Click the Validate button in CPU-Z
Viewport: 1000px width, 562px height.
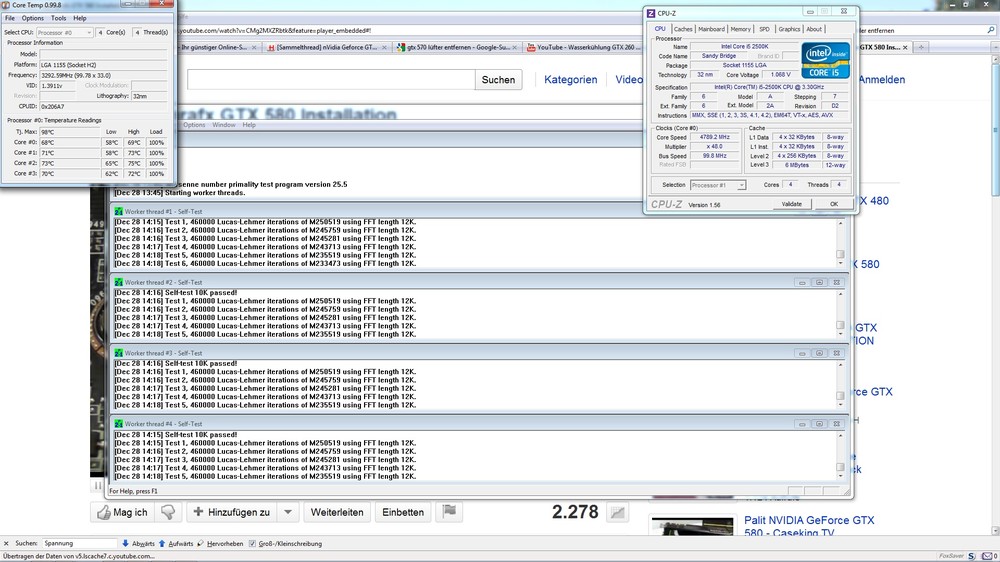coord(791,204)
